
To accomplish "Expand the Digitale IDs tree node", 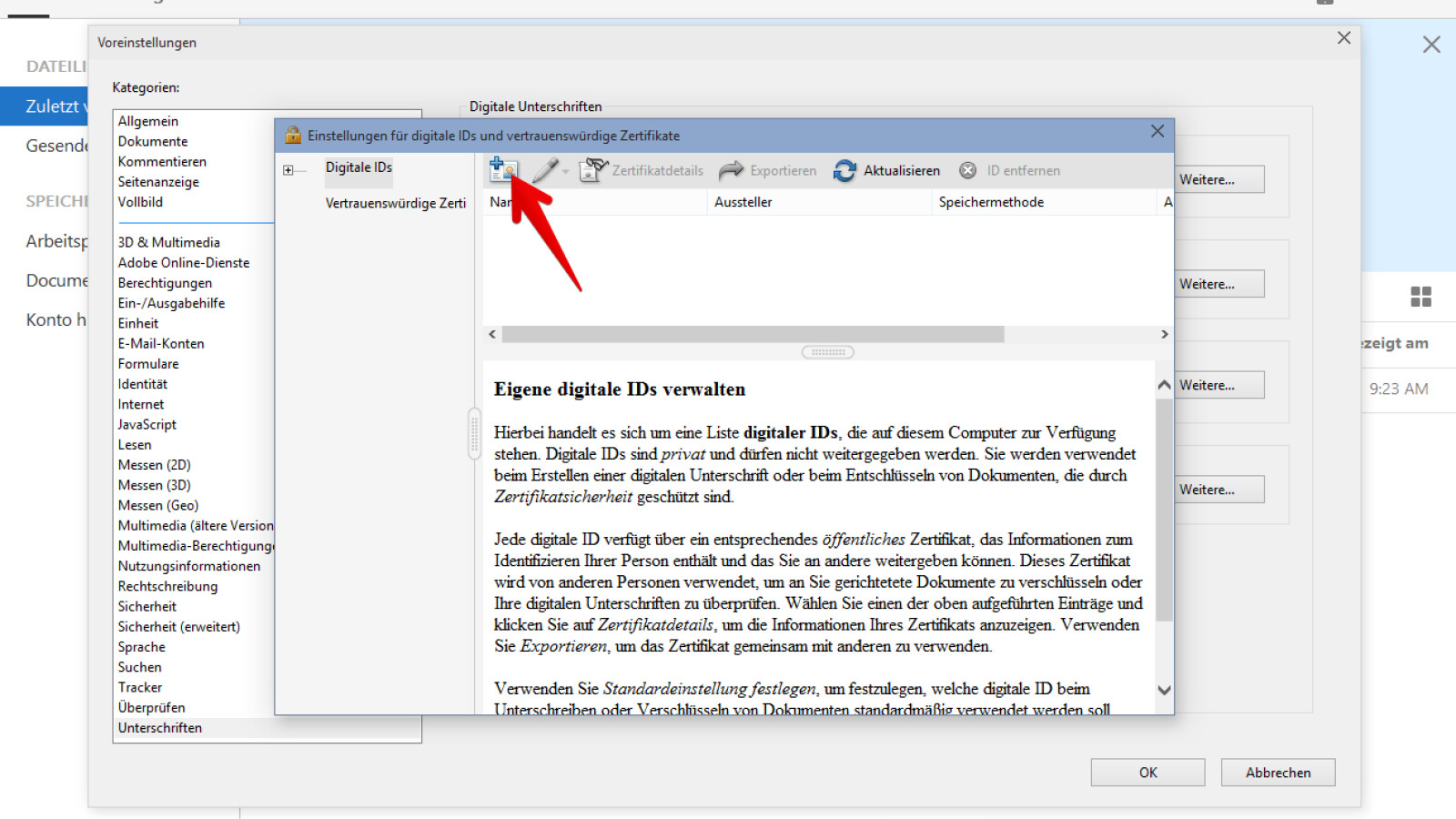I will coord(289,170).
